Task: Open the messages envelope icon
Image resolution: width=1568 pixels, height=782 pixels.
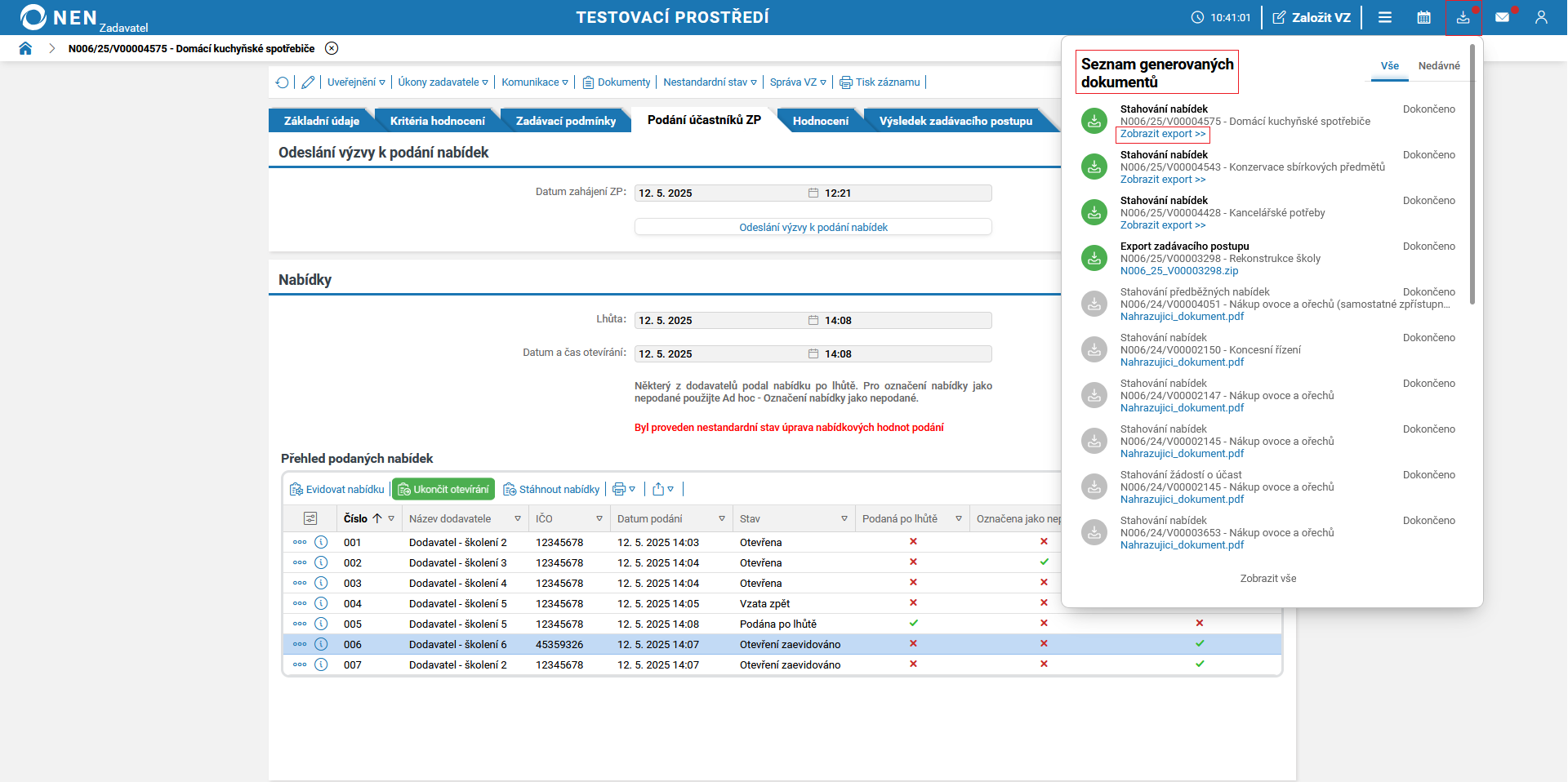Action: (x=1502, y=17)
